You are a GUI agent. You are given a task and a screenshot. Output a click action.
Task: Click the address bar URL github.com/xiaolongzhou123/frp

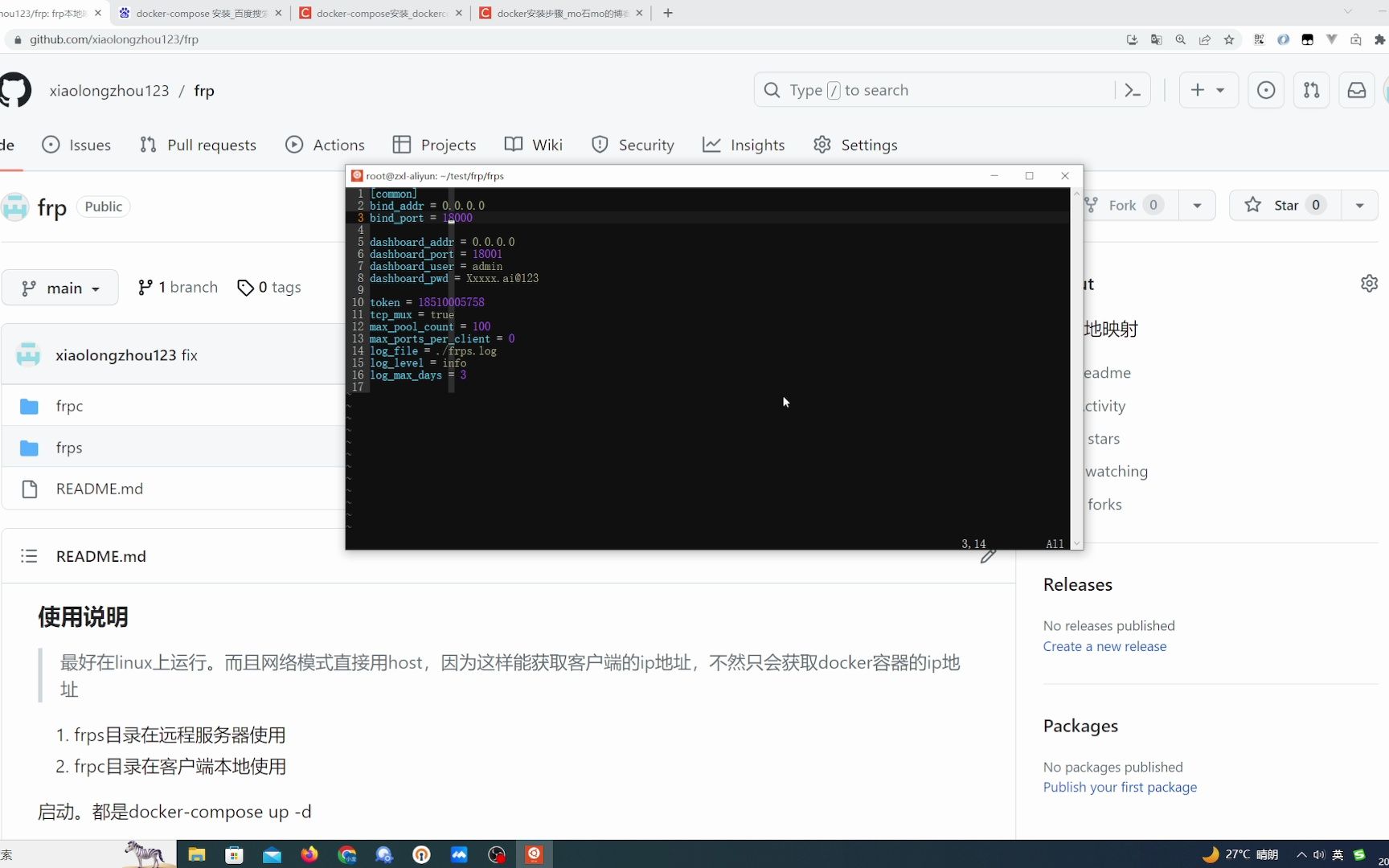coord(114,39)
